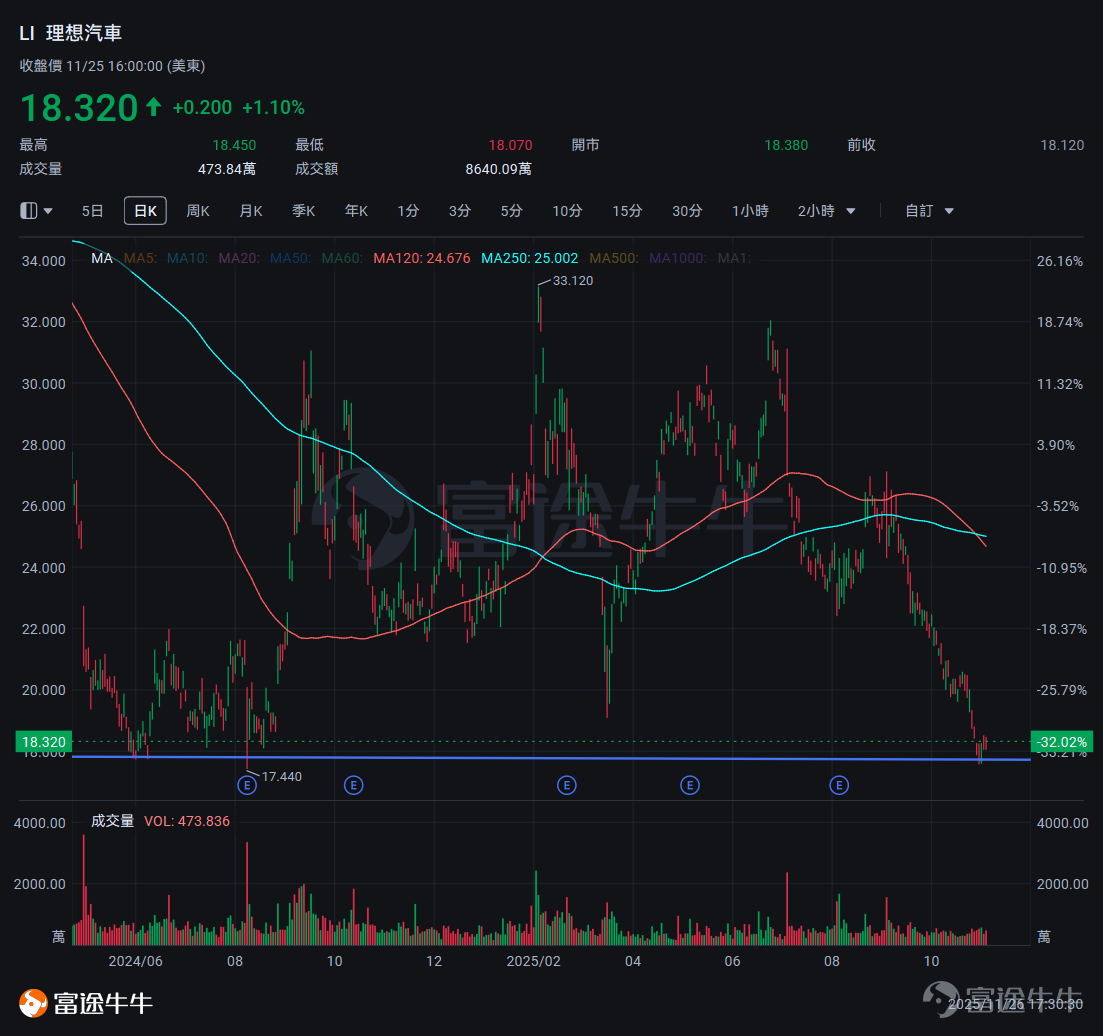Select the 年K chart tab
The width and height of the screenshot is (1103, 1036).
click(x=356, y=210)
